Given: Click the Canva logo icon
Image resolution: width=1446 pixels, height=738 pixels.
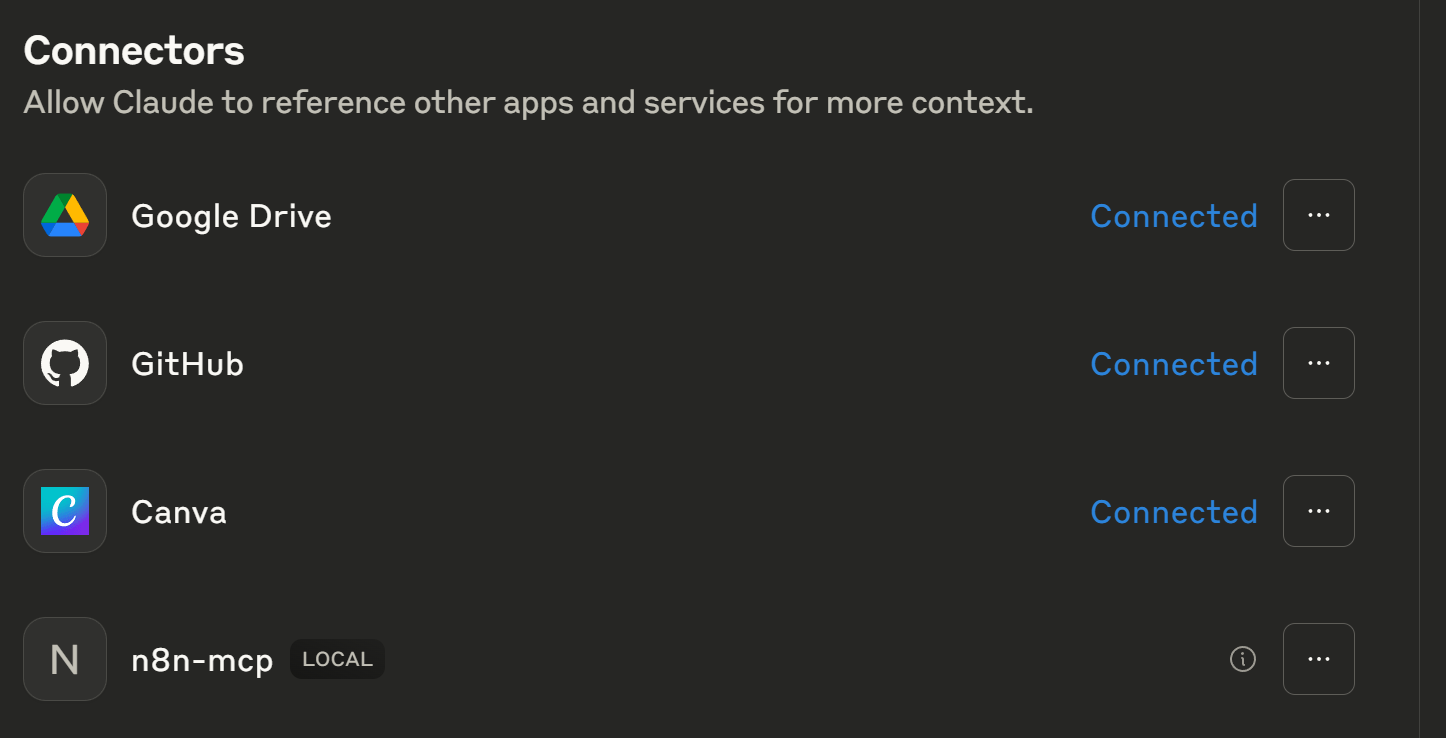Looking at the screenshot, I should click(65, 511).
